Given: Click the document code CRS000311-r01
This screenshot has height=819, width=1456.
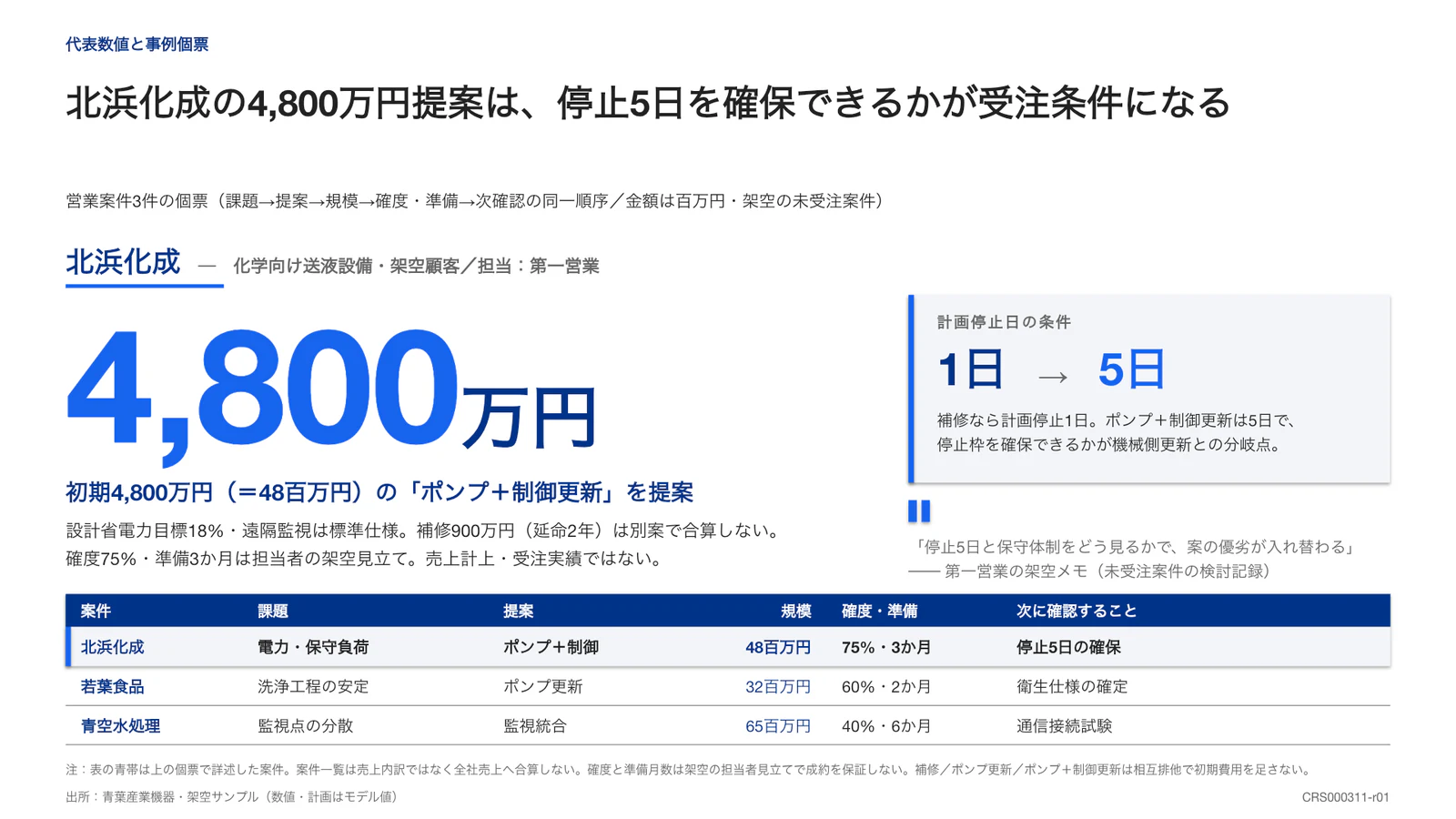Looking at the screenshot, I should click(x=1345, y=797).
